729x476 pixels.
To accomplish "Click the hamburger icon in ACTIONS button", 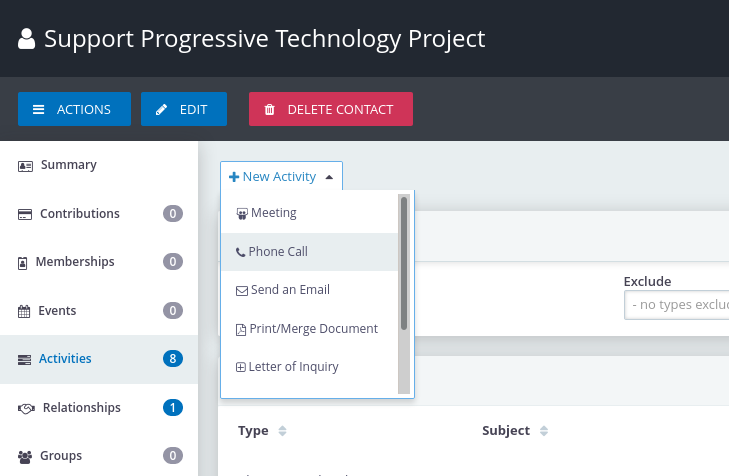I will pyautogui.click(x=39, y=110).
